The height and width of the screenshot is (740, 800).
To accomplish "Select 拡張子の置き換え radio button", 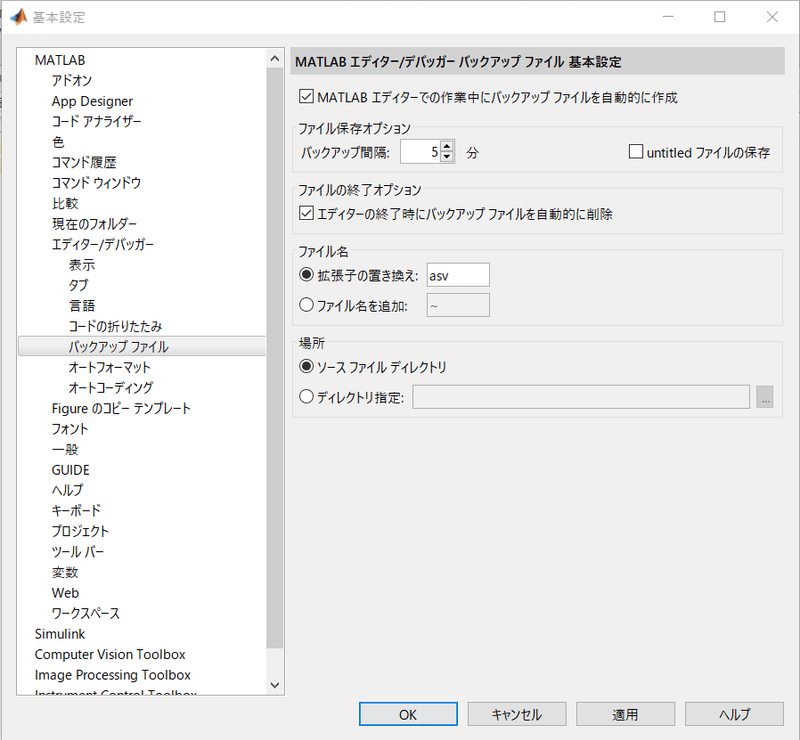I will [306, 275].
